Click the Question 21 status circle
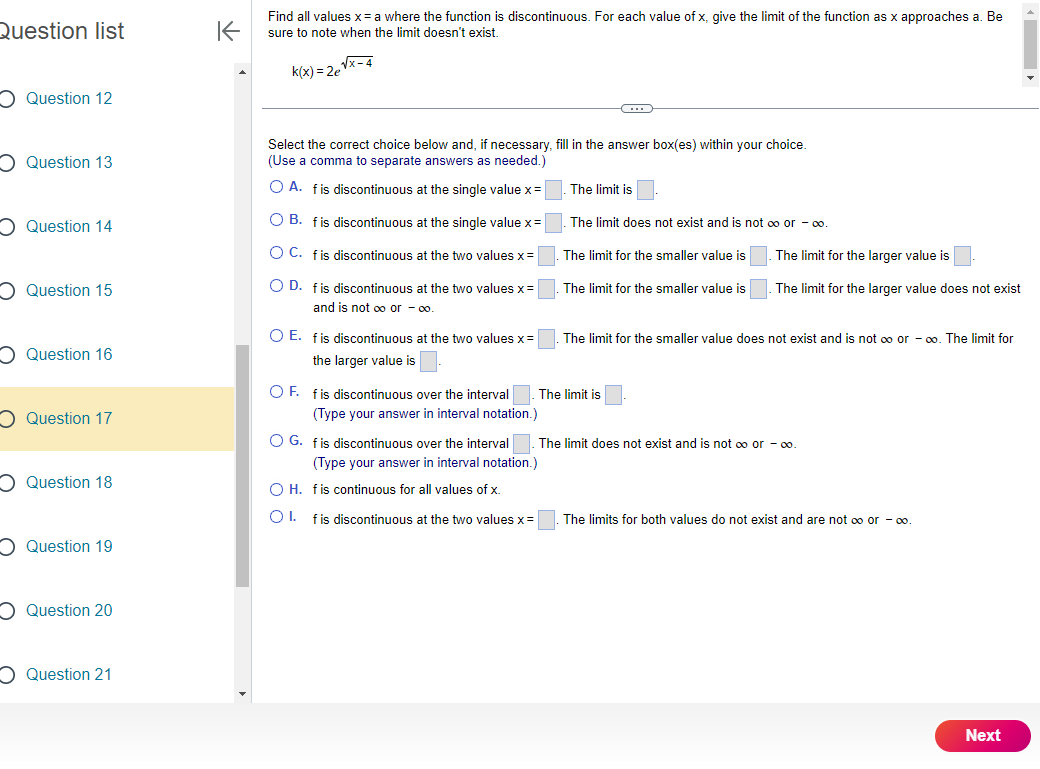This screenshot has width=1040, height=769. (7, 675)
